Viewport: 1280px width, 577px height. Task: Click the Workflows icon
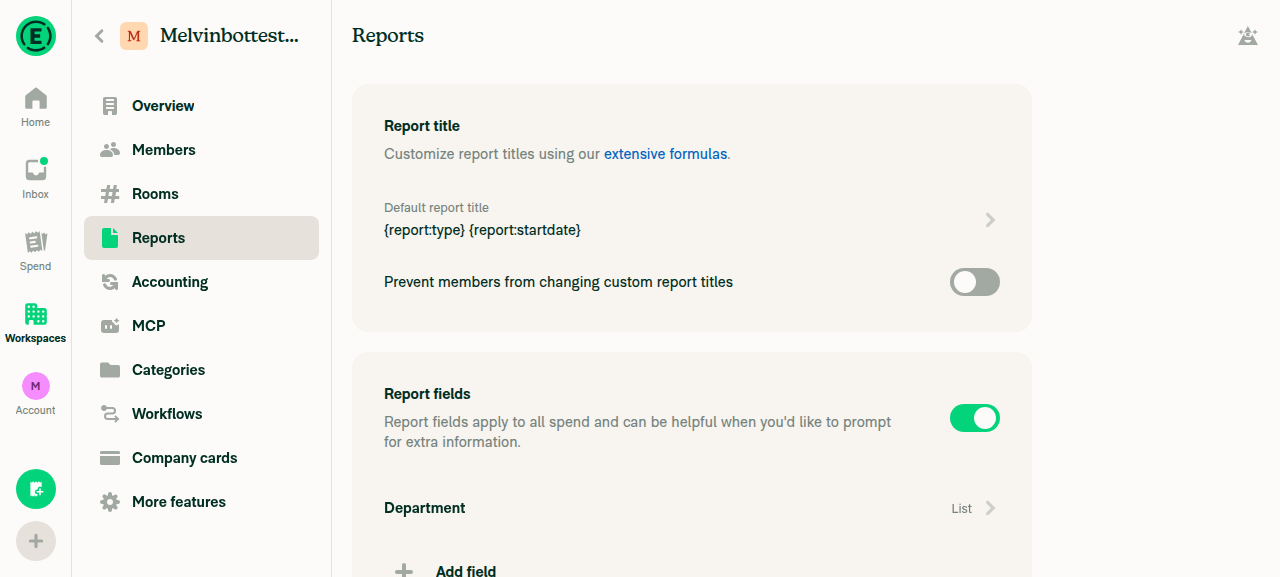pyautogui.click(x=110, y=414)
